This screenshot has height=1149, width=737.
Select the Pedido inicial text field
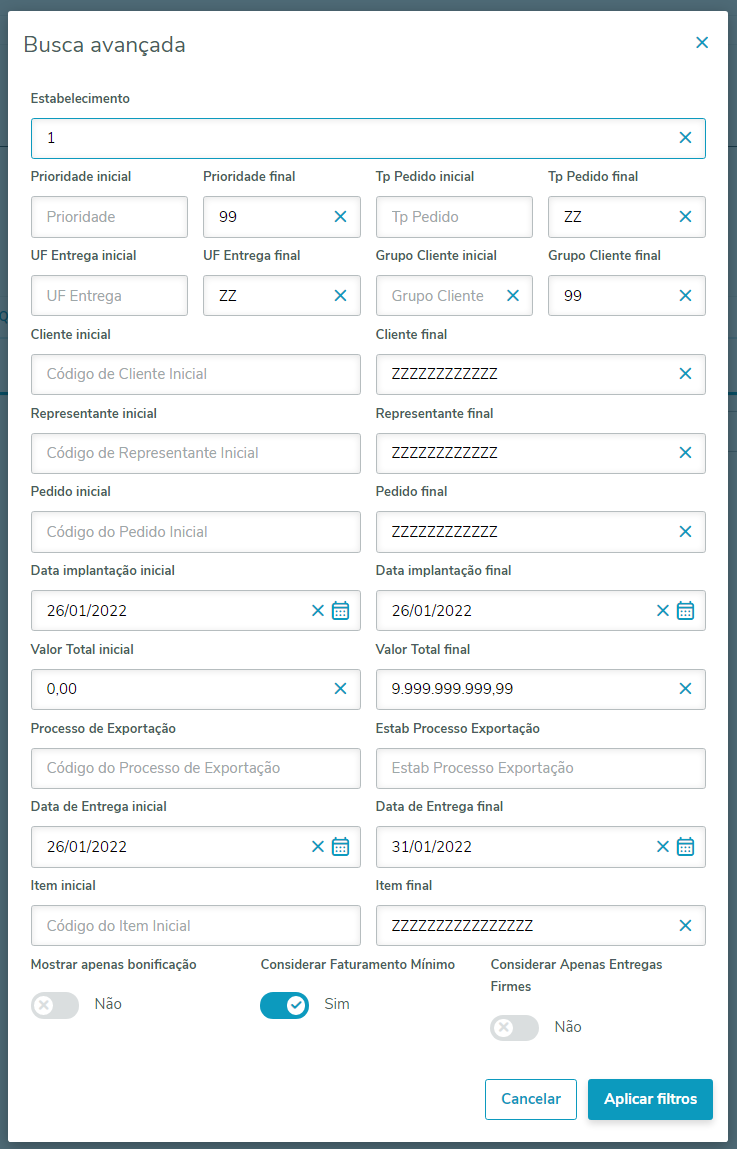tap(195, 532)
